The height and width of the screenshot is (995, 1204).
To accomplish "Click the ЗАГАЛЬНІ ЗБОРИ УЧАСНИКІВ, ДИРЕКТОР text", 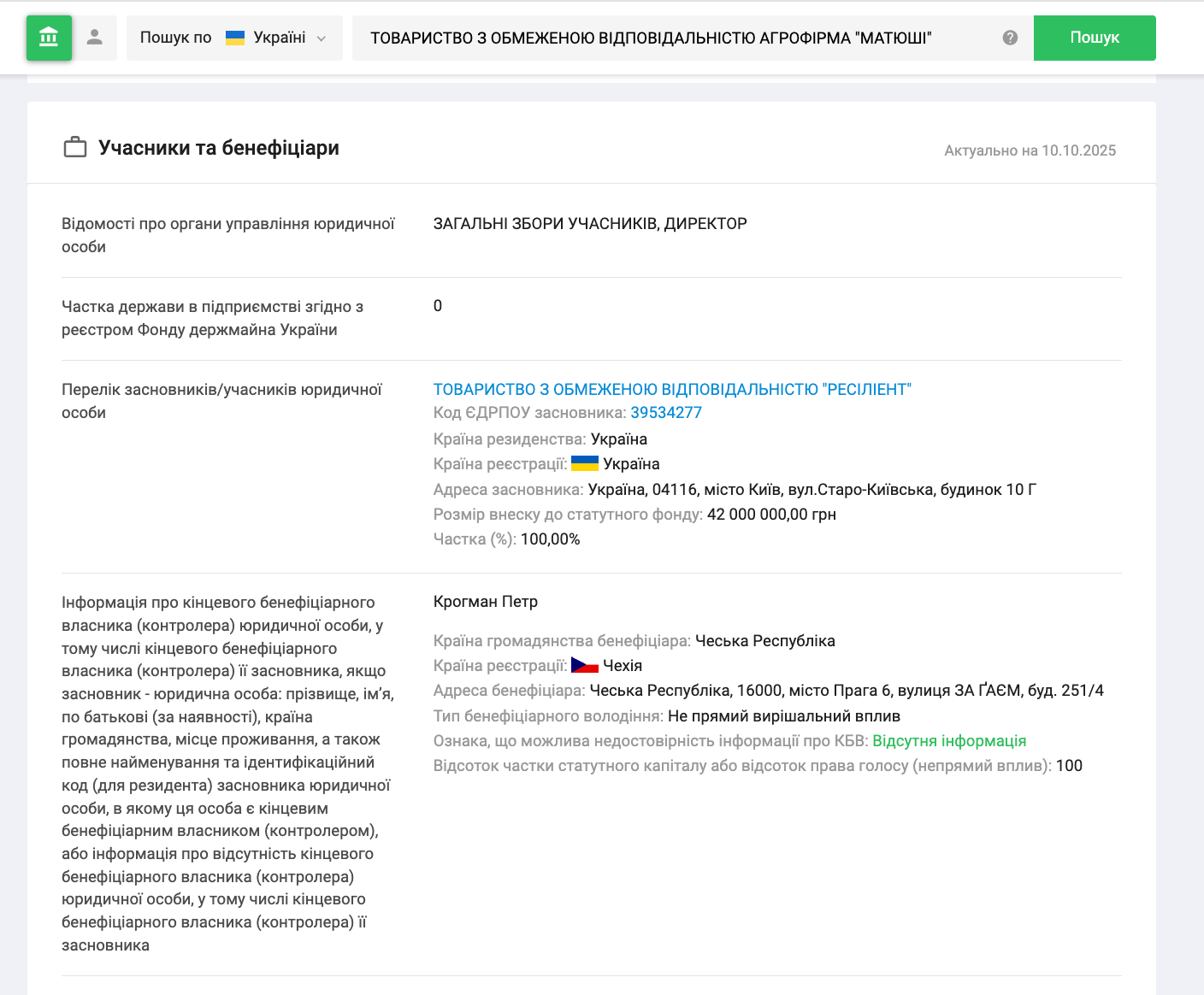I will (x=590, y=224).
